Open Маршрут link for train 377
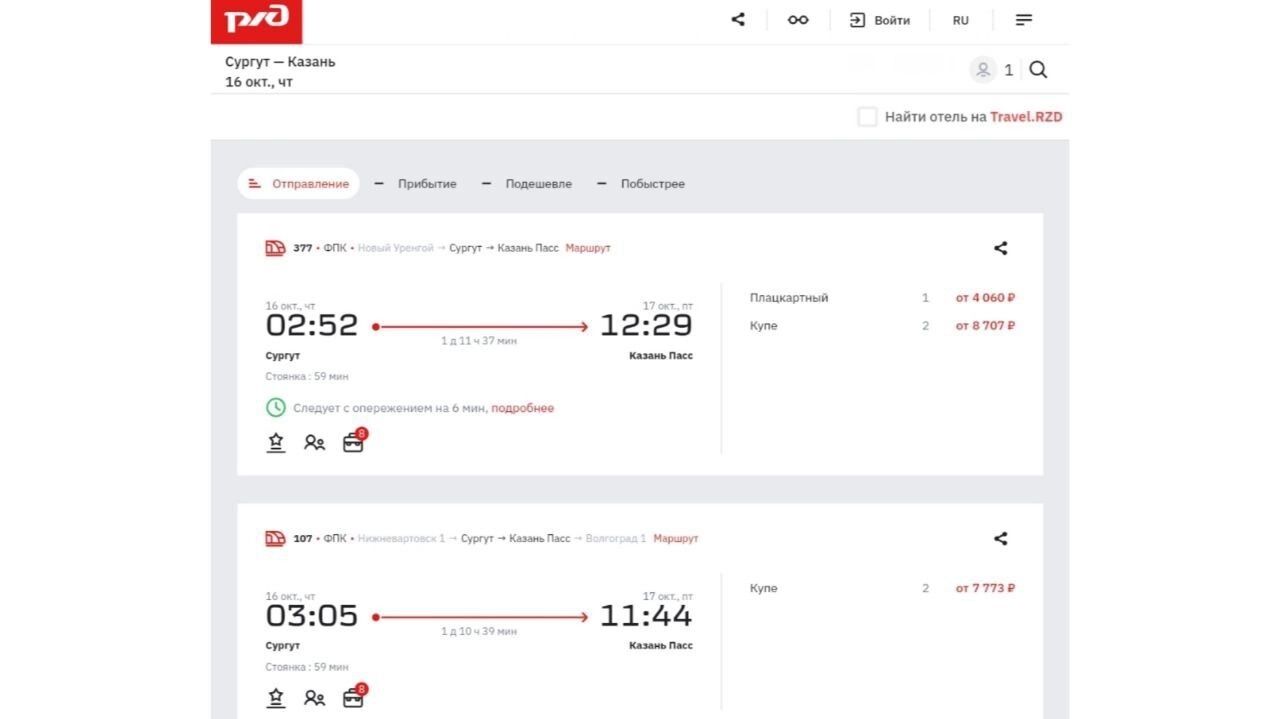This screenshot has height=719, width=1280. point(588,248)
